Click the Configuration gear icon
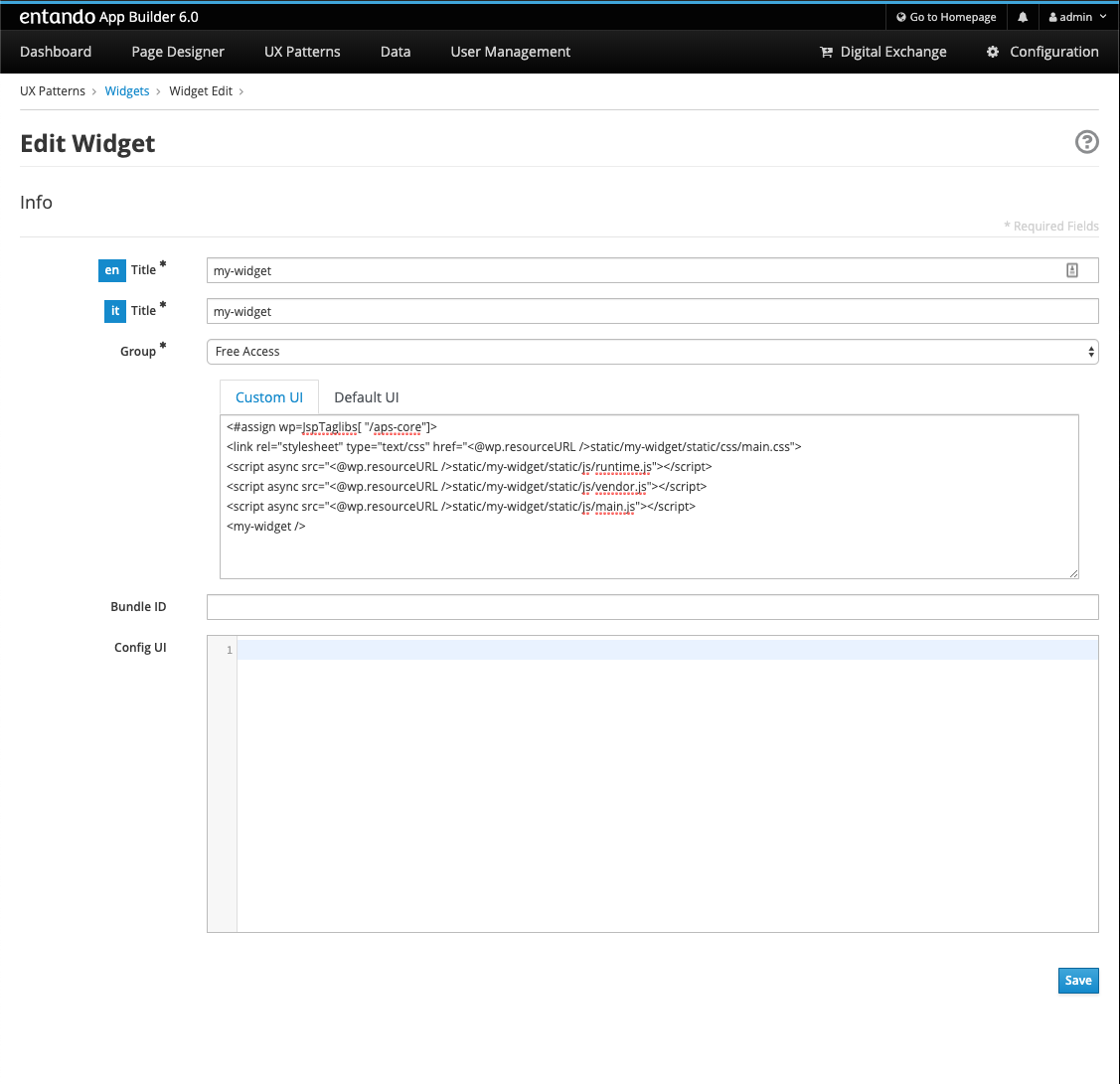 pos(992,52)
